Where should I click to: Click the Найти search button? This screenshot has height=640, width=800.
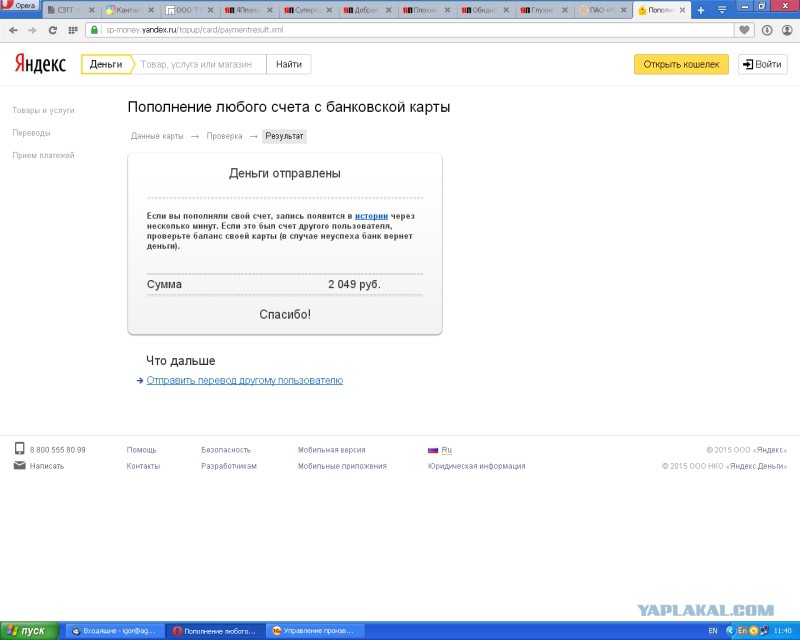click(x=289, y=64)
